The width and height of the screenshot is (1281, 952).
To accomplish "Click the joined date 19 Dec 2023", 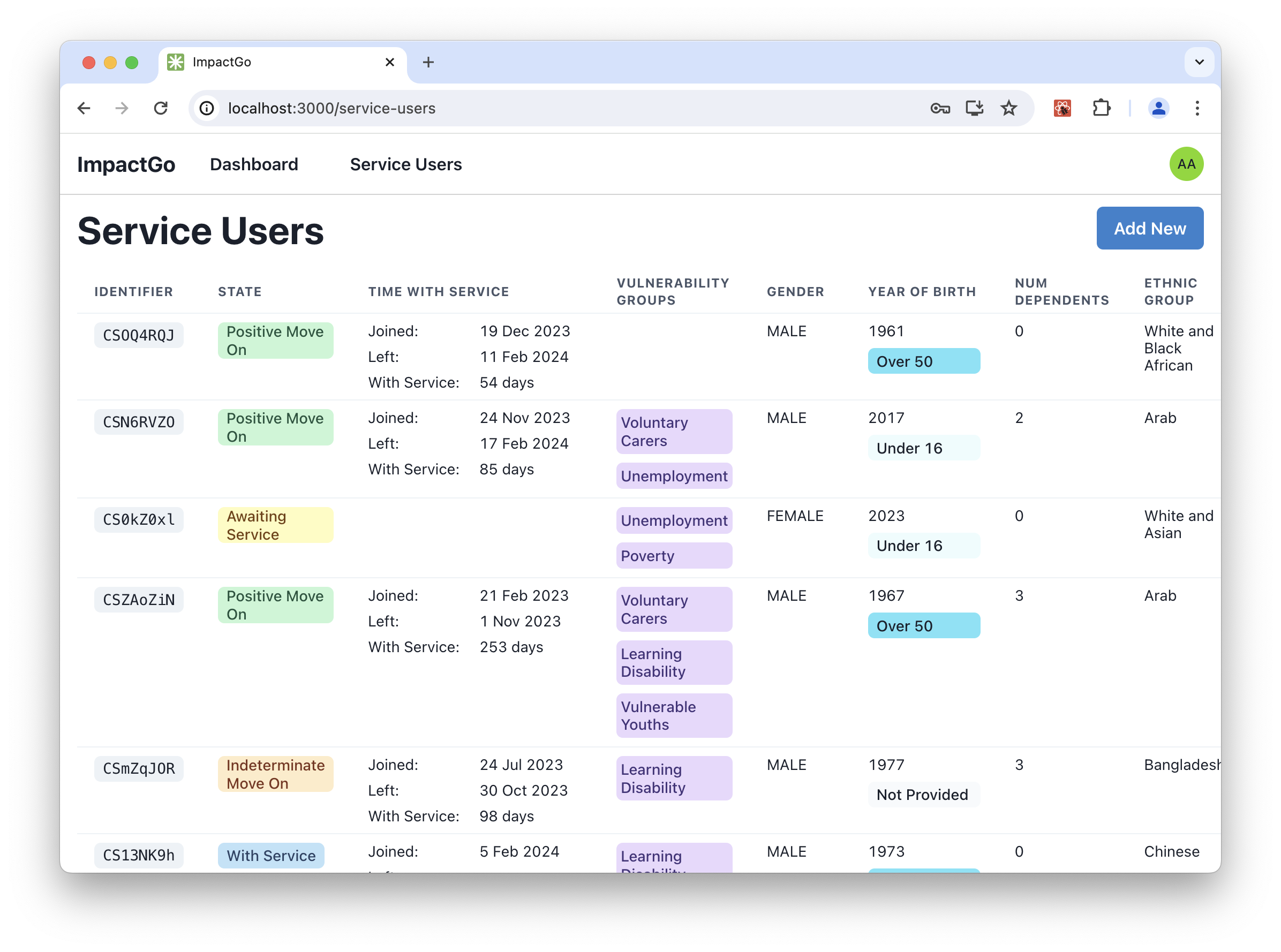I will pyautogui.click(x=525, y=332).
